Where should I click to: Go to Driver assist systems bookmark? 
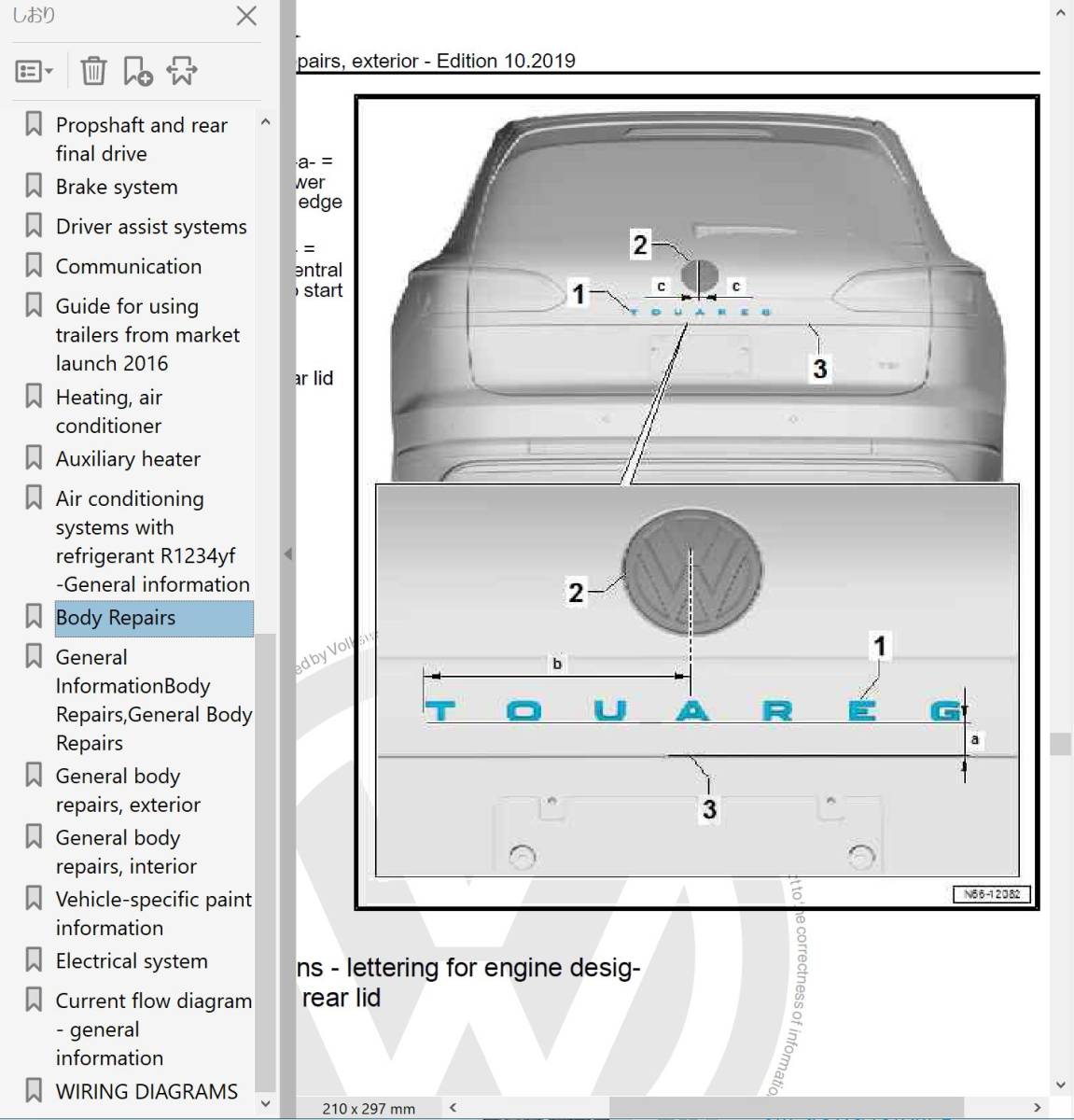(x=151, y=227)
